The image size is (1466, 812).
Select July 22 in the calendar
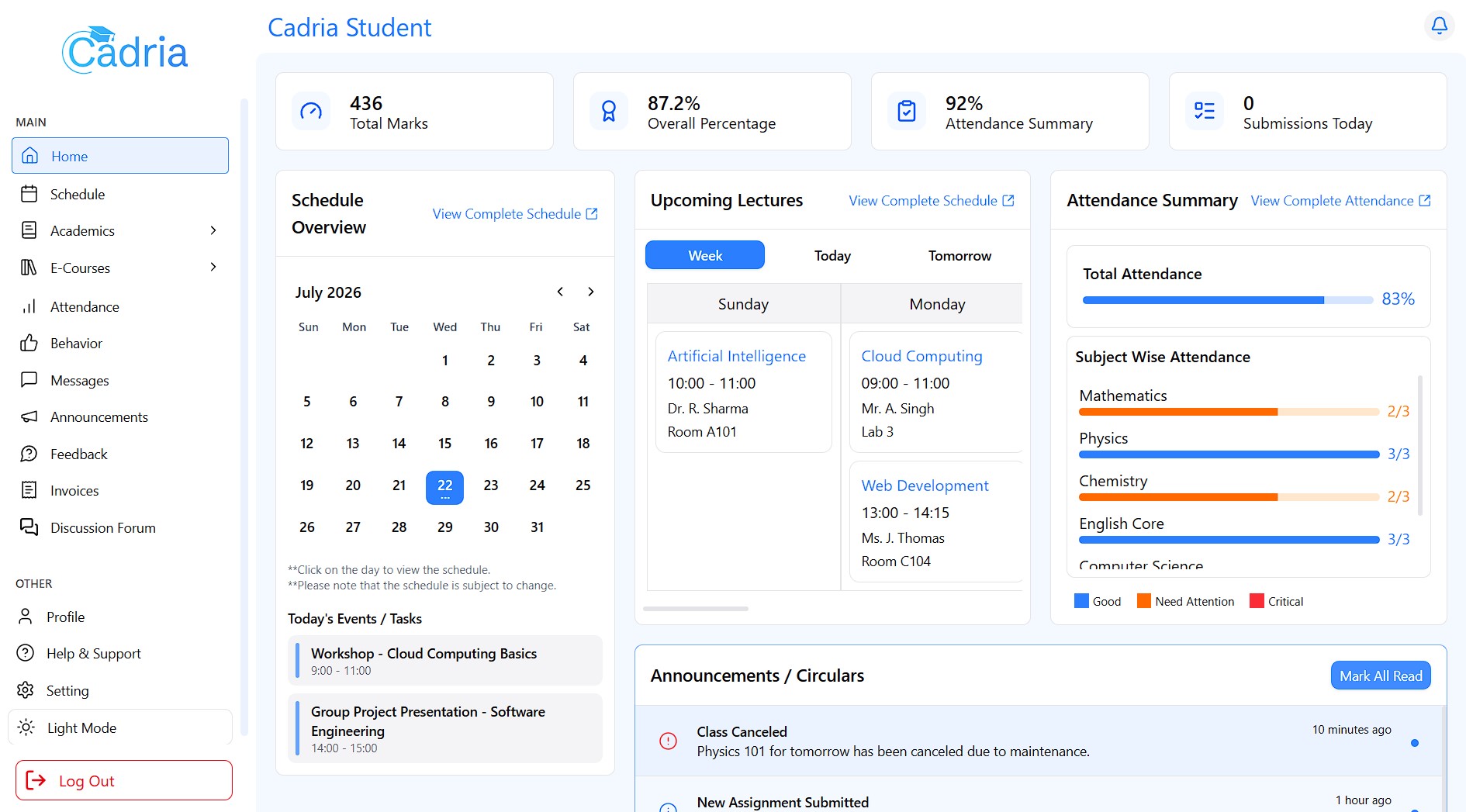click(x=444, y=487)
